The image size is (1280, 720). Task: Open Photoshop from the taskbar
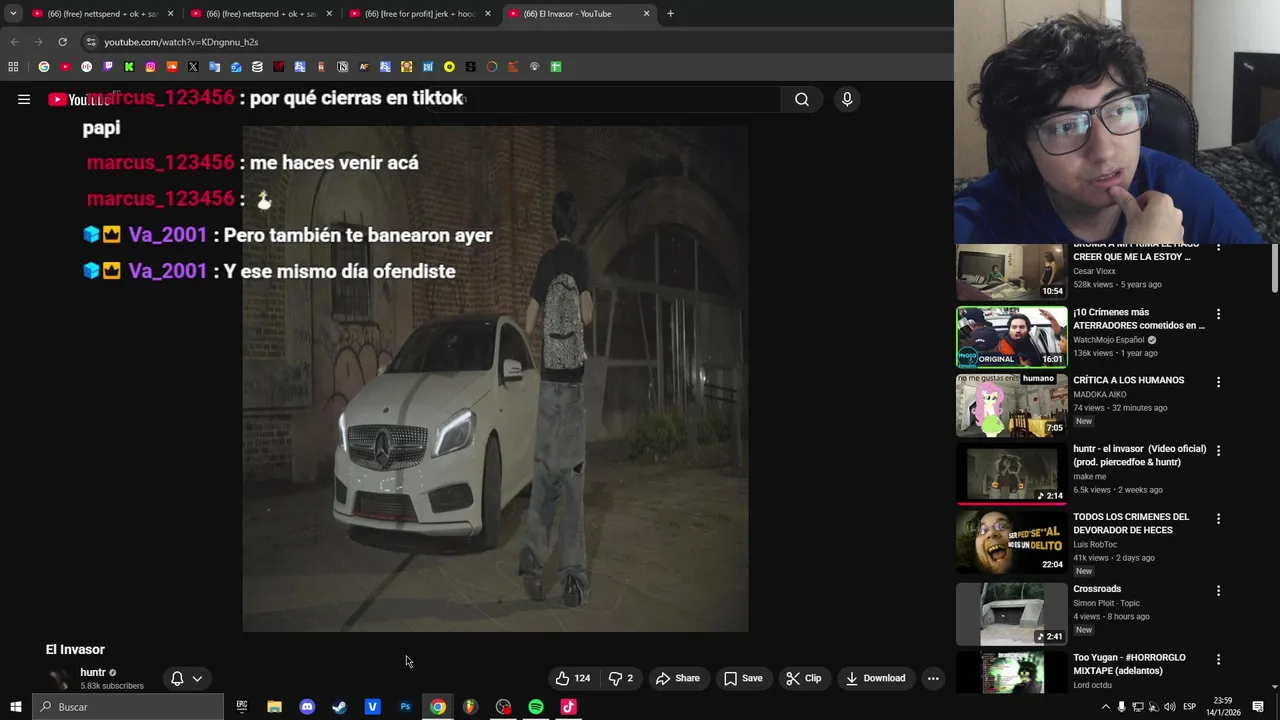405,707
